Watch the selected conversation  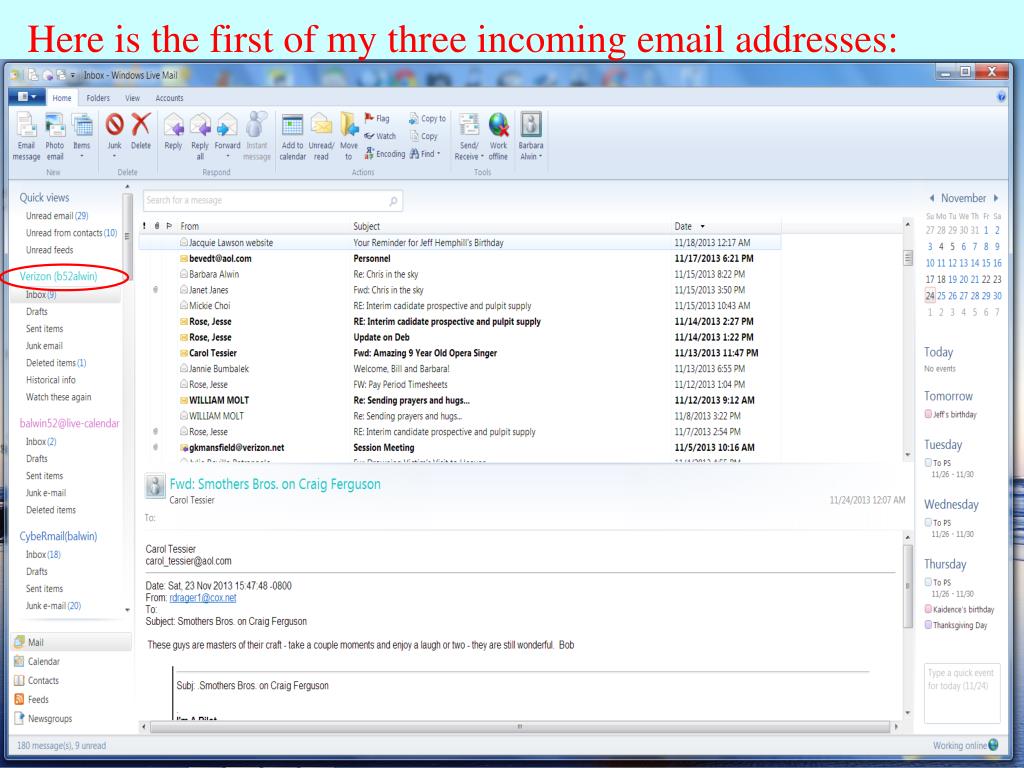pyautogui.click(x=380, y=136)
